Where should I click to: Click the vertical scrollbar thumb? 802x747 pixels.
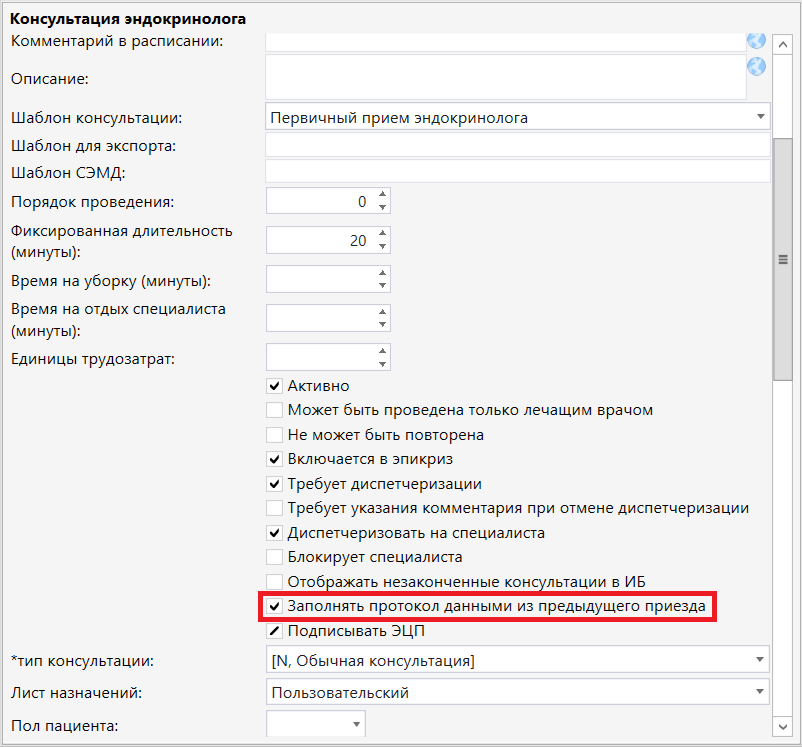[x=784, y=258]
